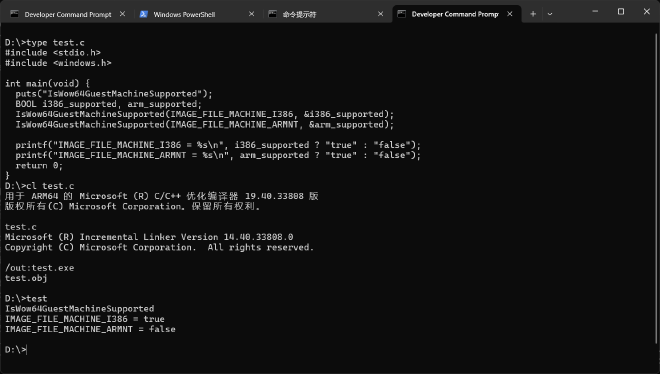This screenshot has width=660, height=374.
Task: Click the '#include <windows.h>' line
Action: coord(58,63)
